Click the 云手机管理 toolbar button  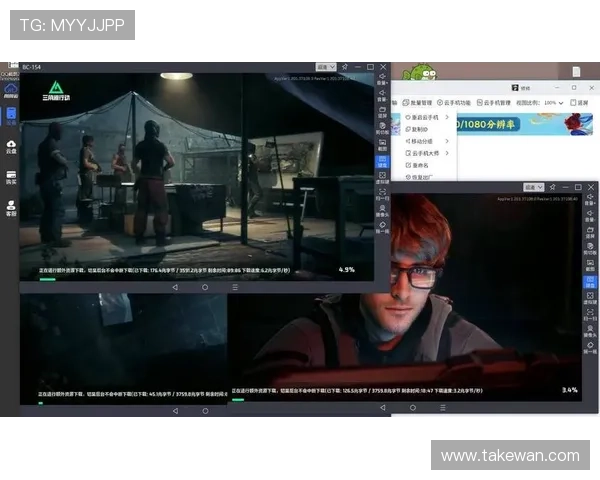click(x=493, y=102)
